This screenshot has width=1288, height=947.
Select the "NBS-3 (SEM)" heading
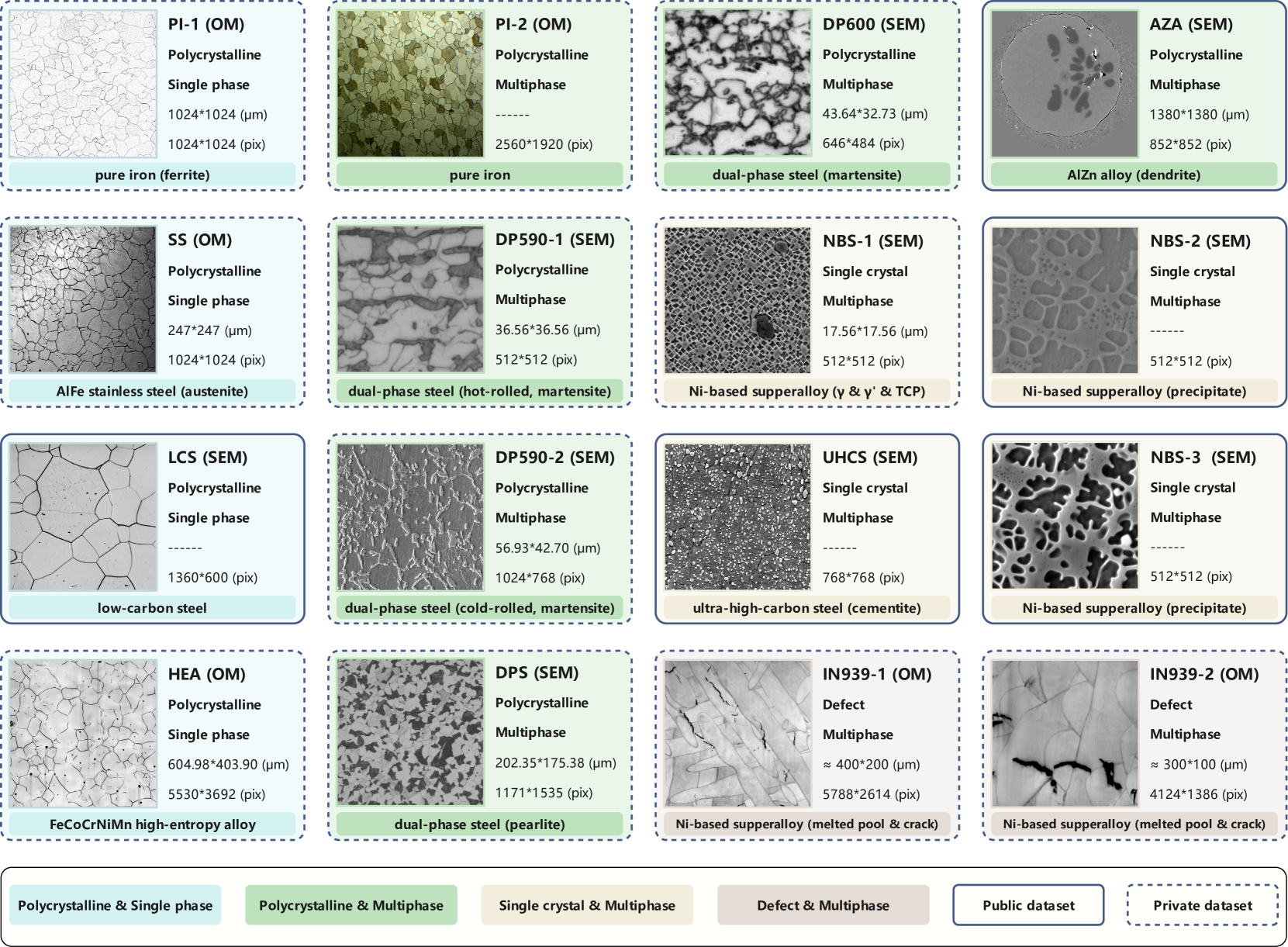(x=1203, y=457)
